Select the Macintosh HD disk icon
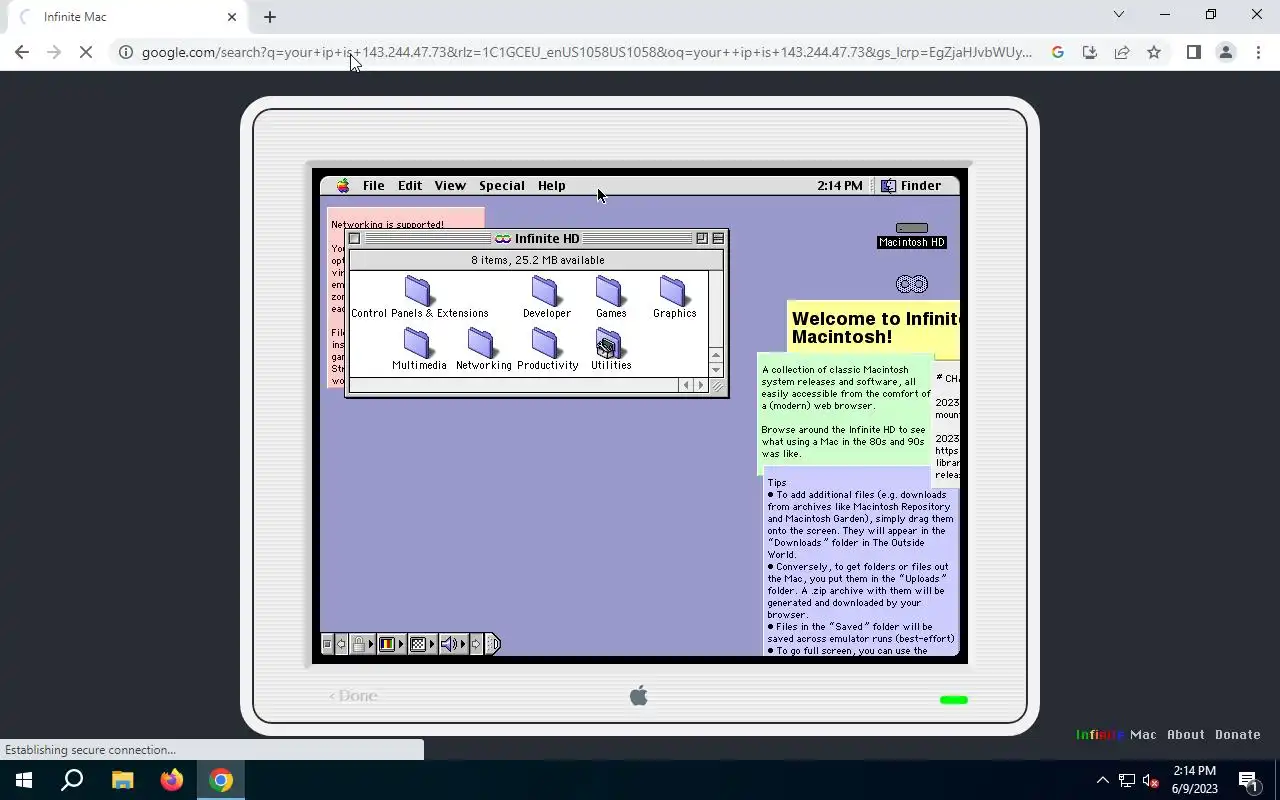This screenshot has width=1280, height=800. (x=911, y=235)
